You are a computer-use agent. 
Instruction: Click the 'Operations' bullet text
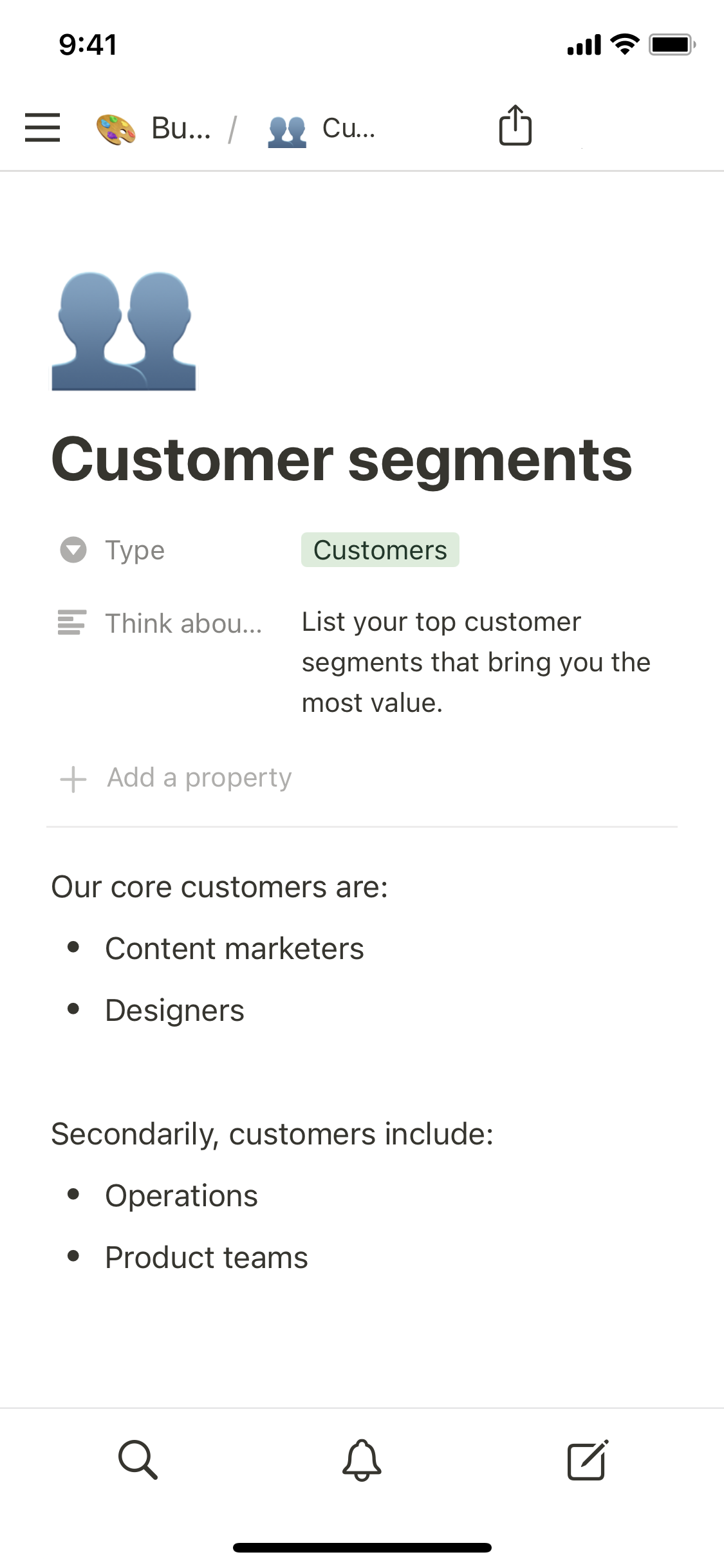[x=181, y=1195]
